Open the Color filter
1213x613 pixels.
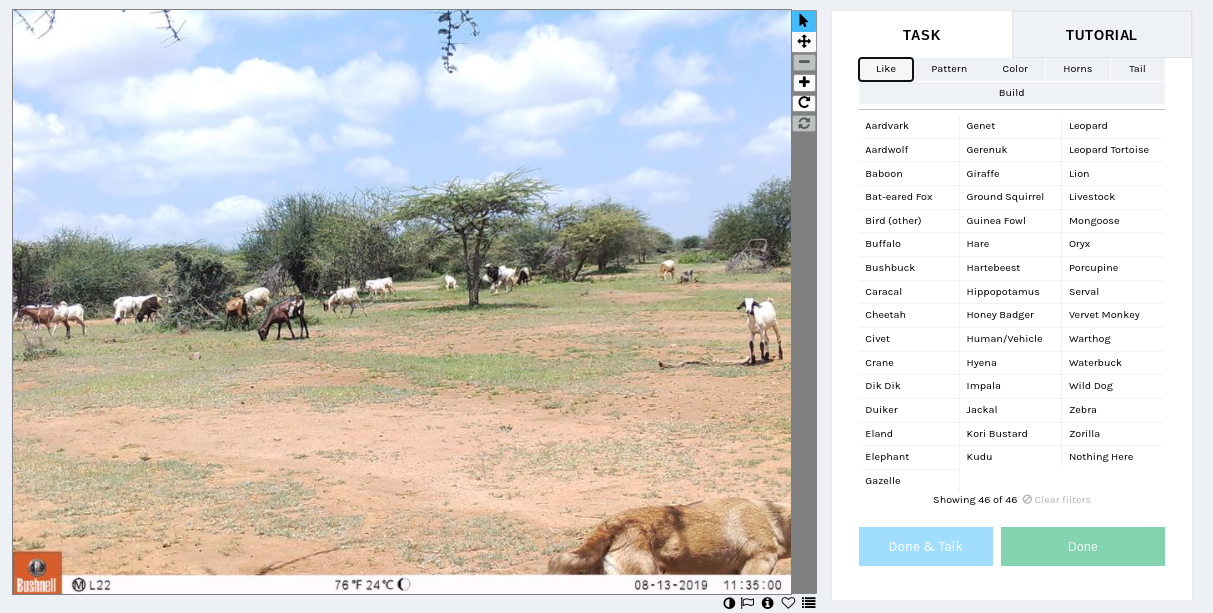1015,69
